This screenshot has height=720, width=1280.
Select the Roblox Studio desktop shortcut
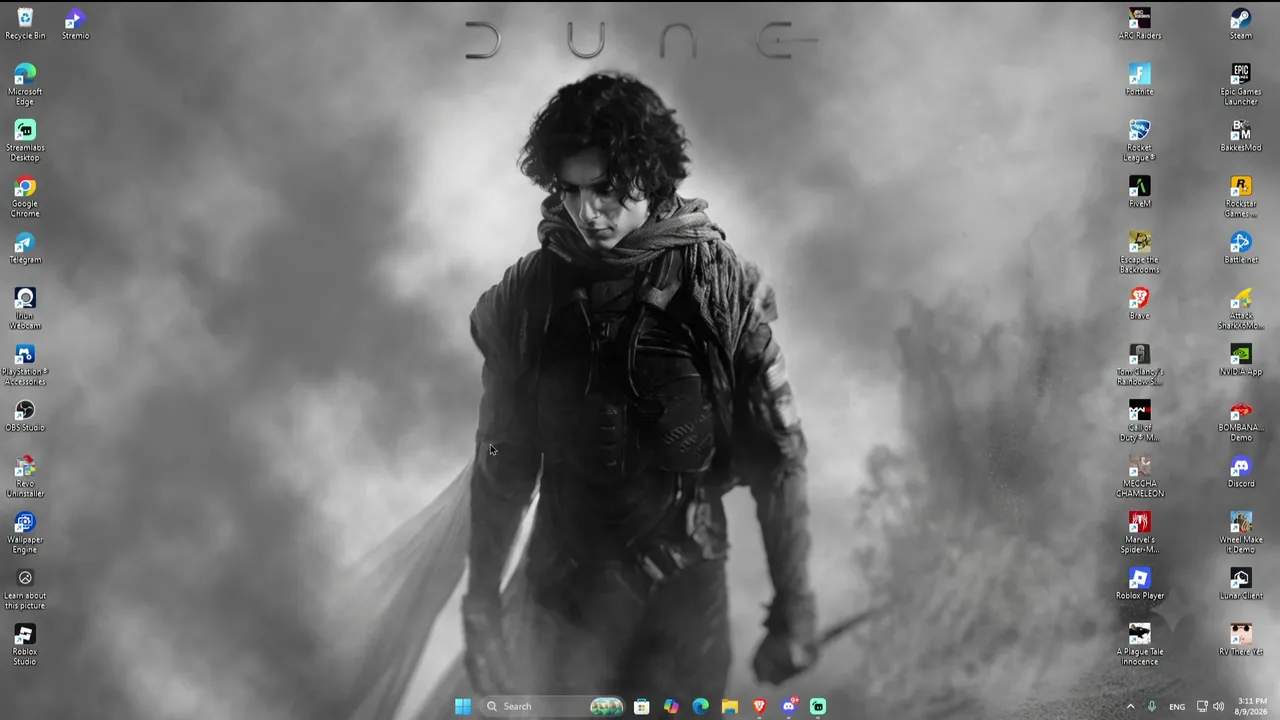click(25, 644)
